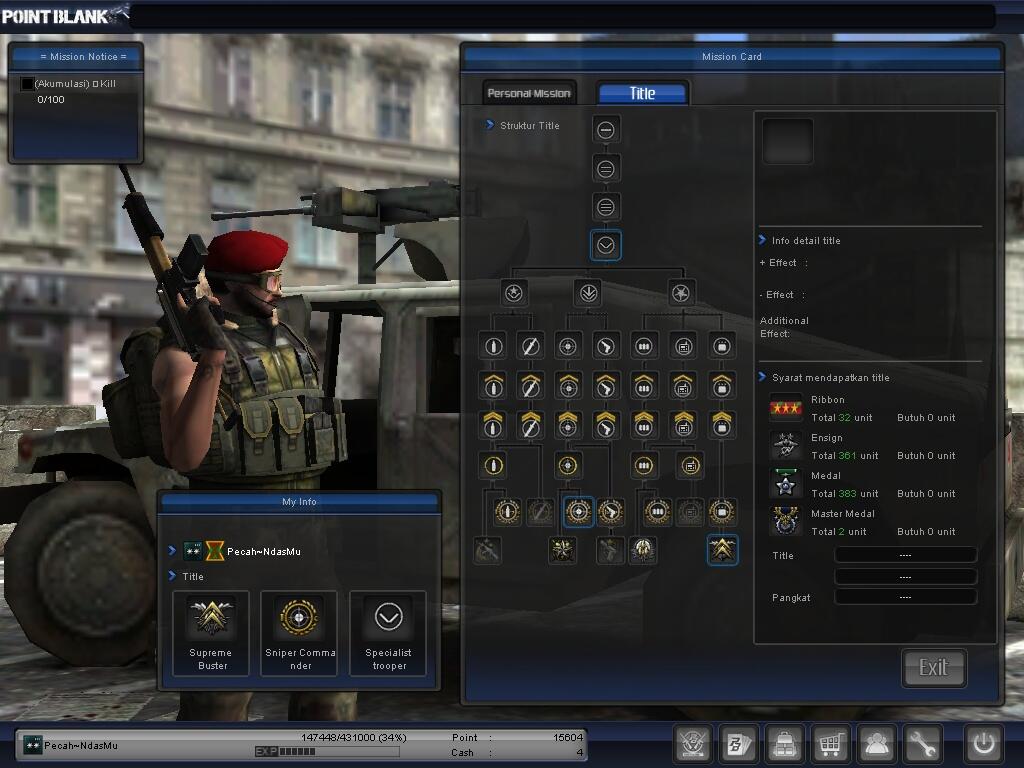Viewport: 1024px width, 768px height.
Task: Click the (Akumulasi) Kill mission checkbox
Action: pyautogui.click(x=27, y=84)
